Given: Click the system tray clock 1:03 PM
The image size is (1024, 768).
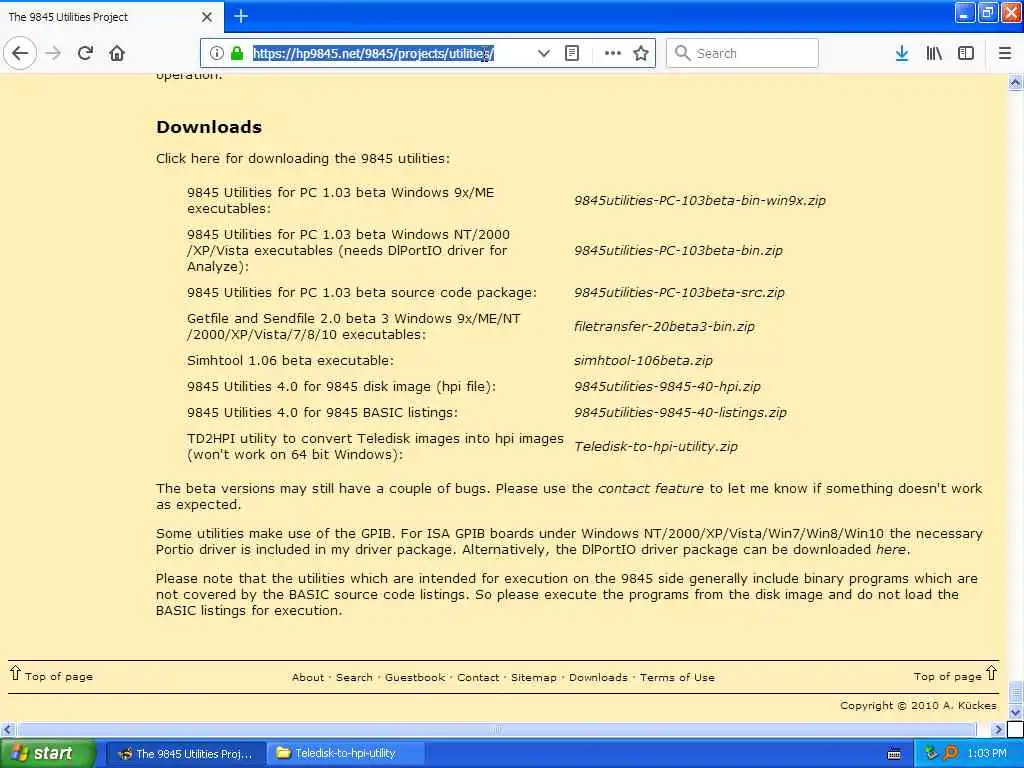Looking at the screenshot, I should 987,754.
